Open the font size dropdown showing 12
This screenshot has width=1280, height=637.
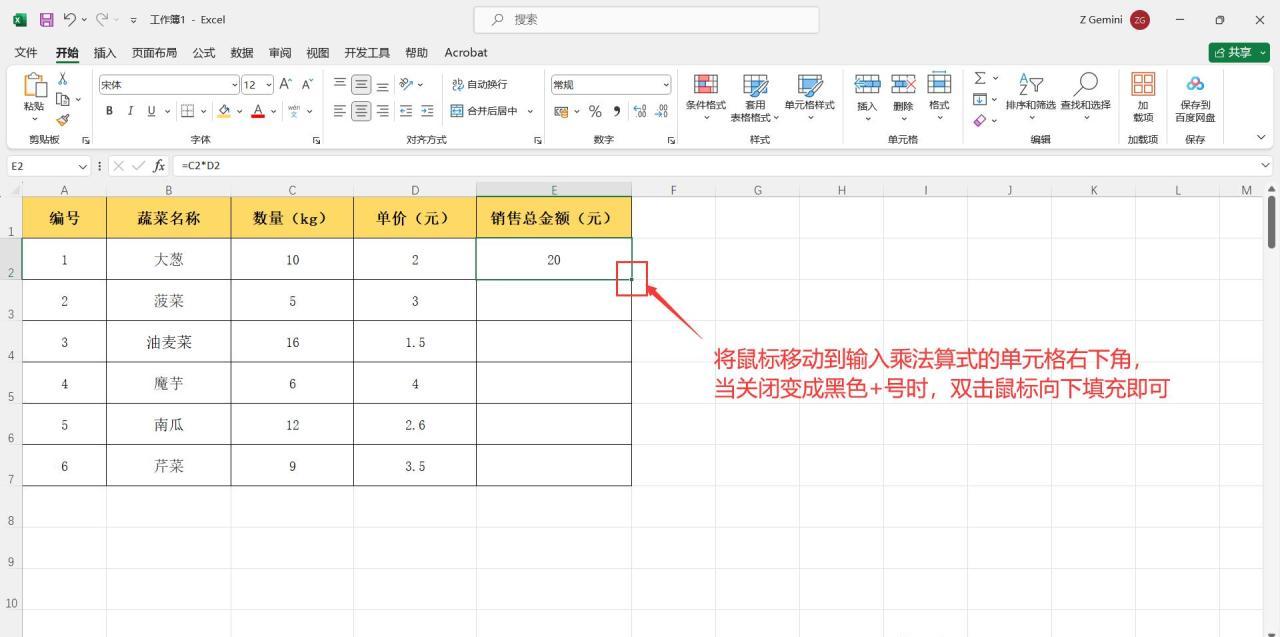tap(267, 85)
